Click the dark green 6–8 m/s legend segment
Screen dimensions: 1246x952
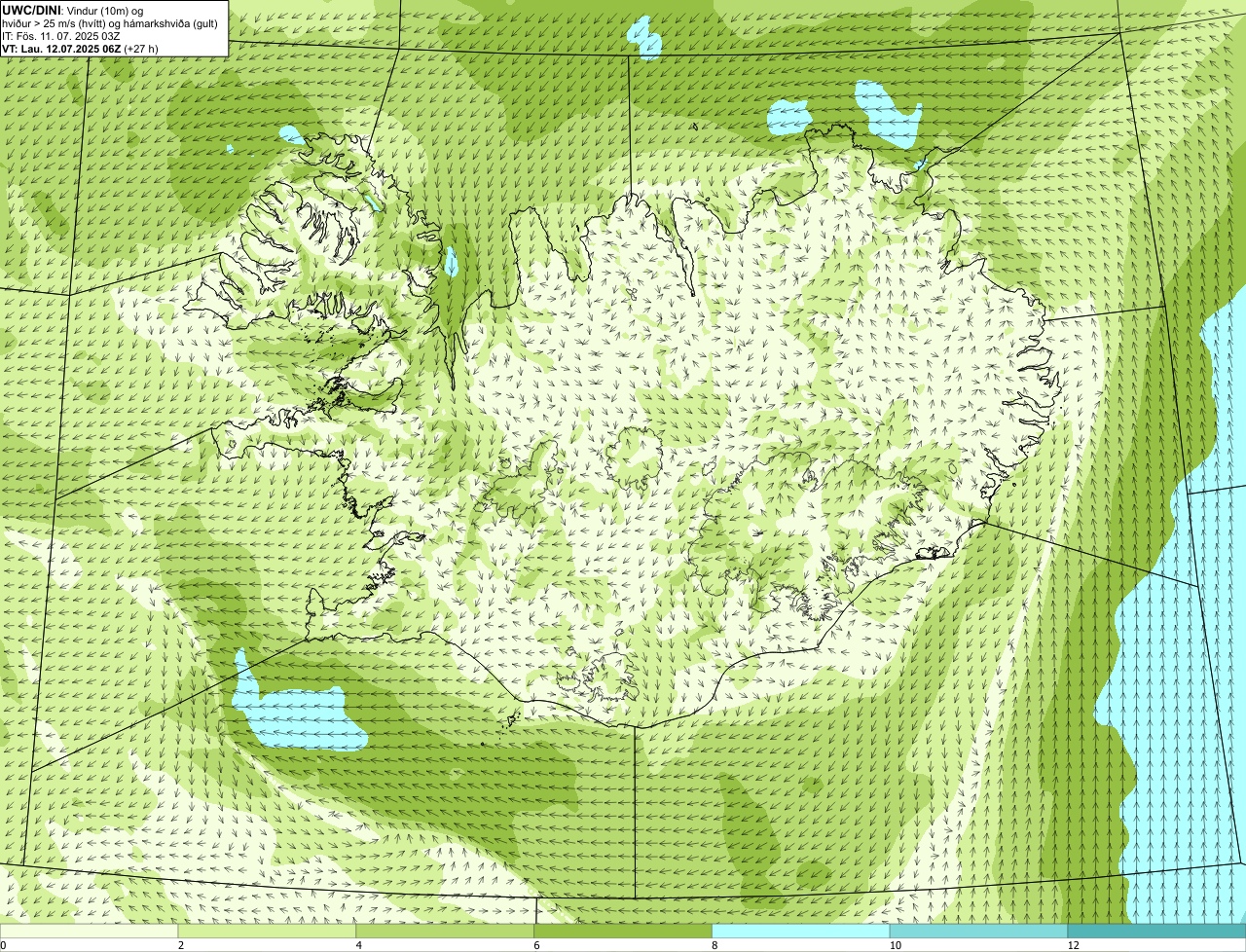tap(623, 931)
